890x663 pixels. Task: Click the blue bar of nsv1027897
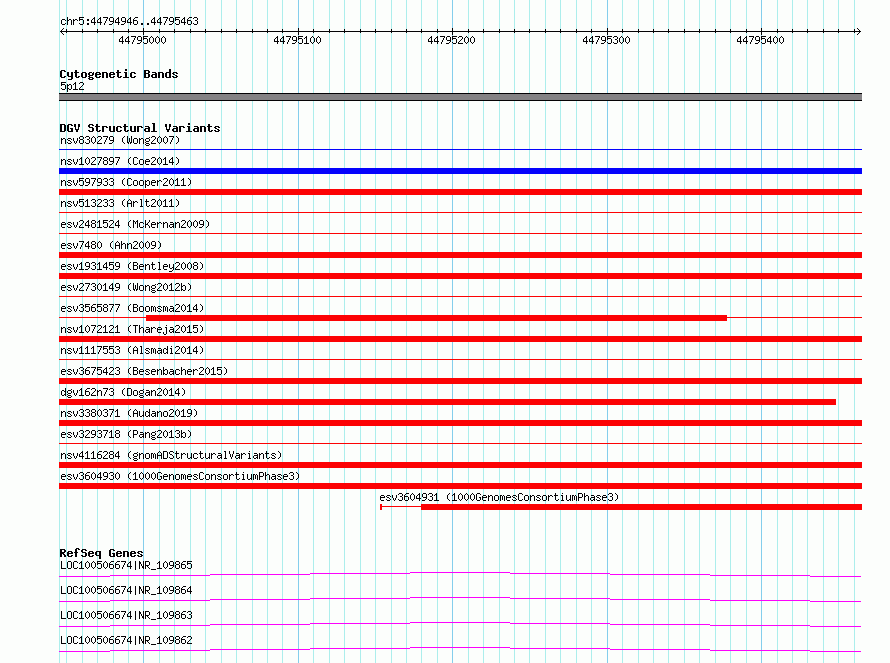click(x=460, y=171)
